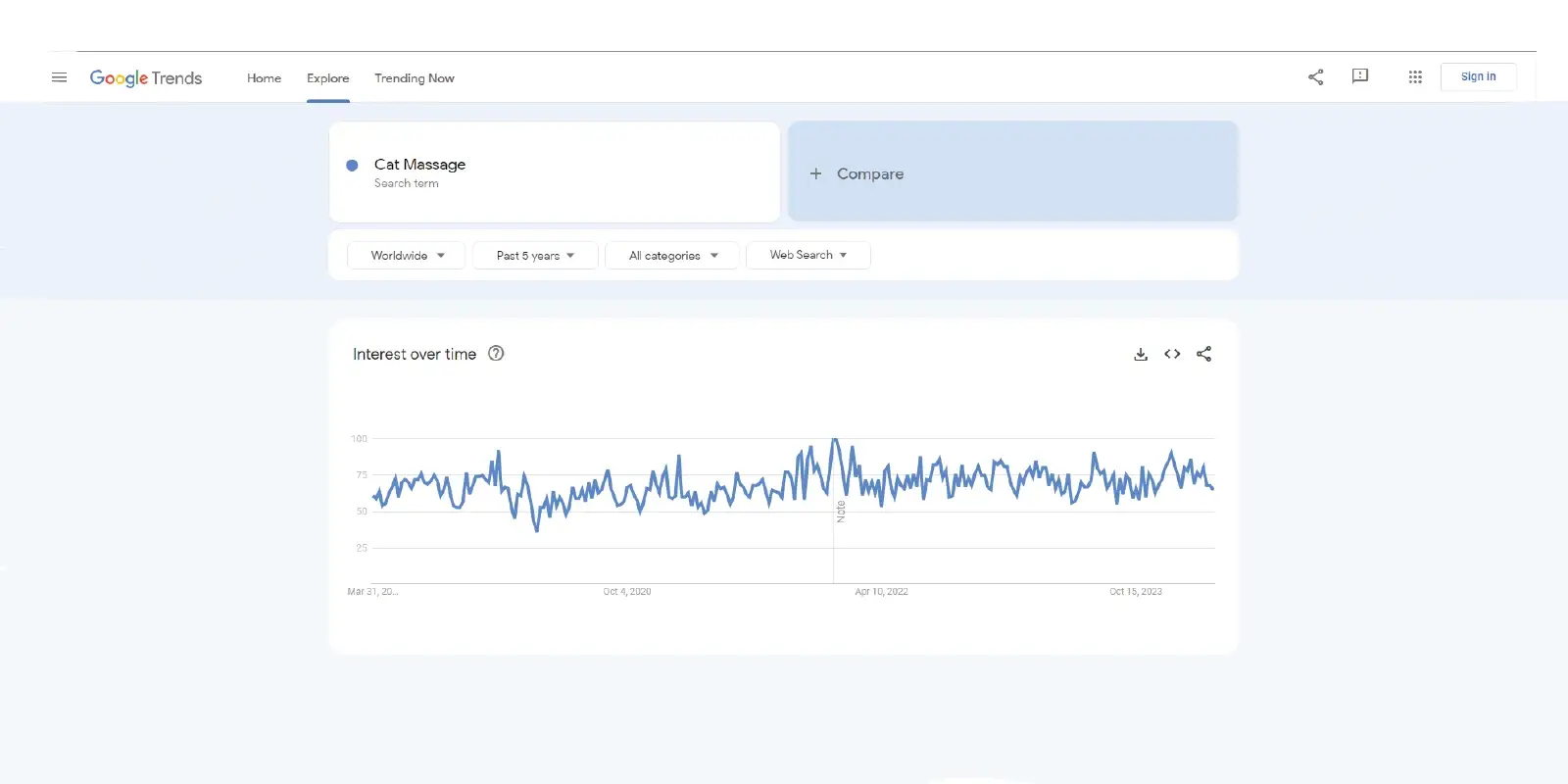Viewport: 1568px width, 784px height.
Task: Expand the Worldwide region dropdown
Action: click(x=407, y=256)
